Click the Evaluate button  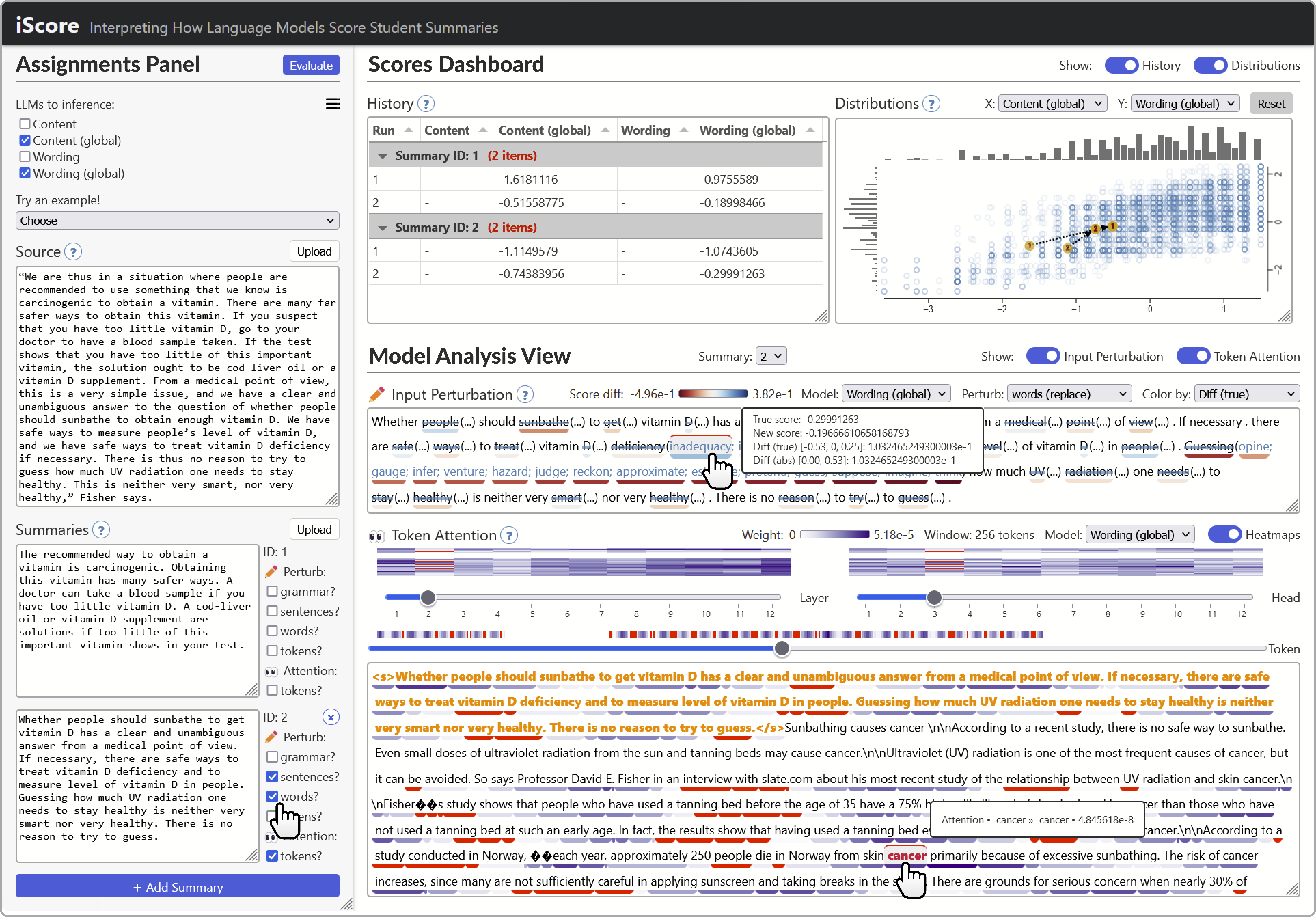(x=311, y=65)
